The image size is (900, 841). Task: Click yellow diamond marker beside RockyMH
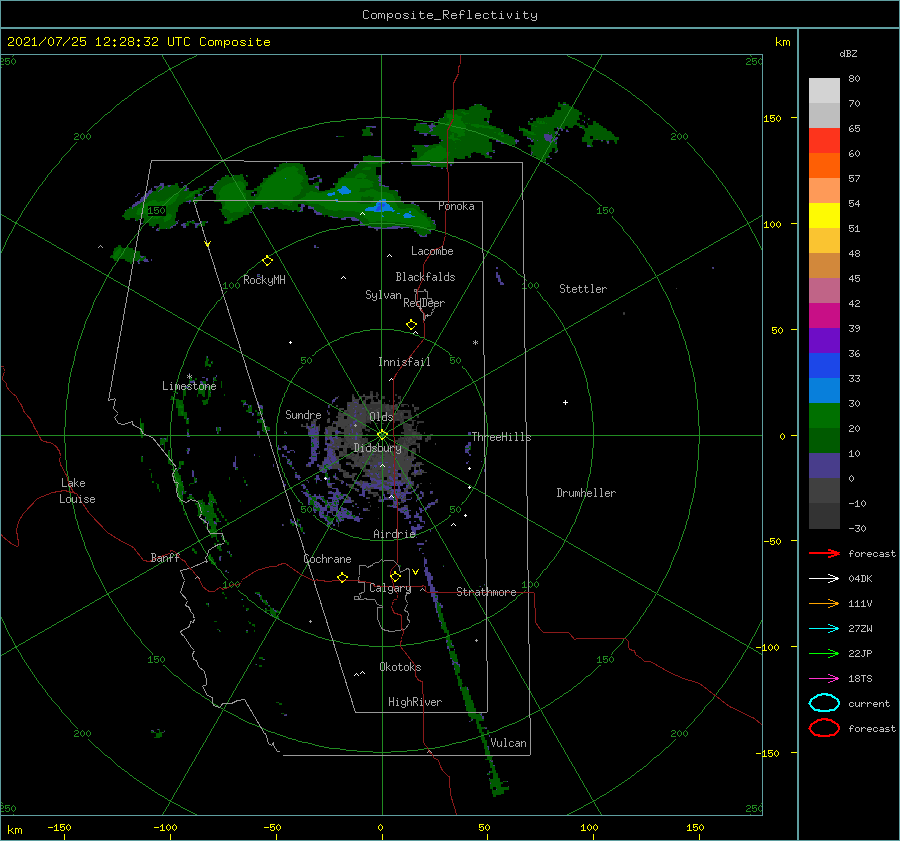coord(267,261)
